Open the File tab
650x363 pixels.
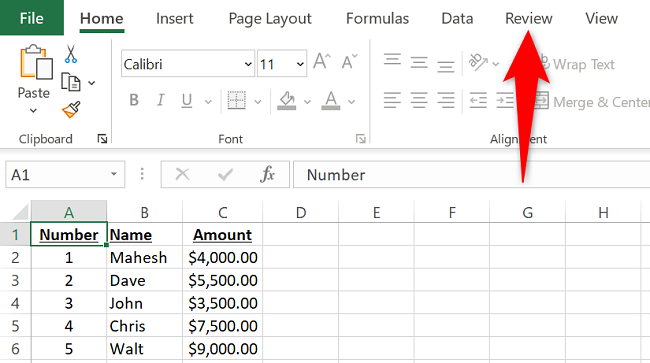pyautogui.click(x=32, y=18)
